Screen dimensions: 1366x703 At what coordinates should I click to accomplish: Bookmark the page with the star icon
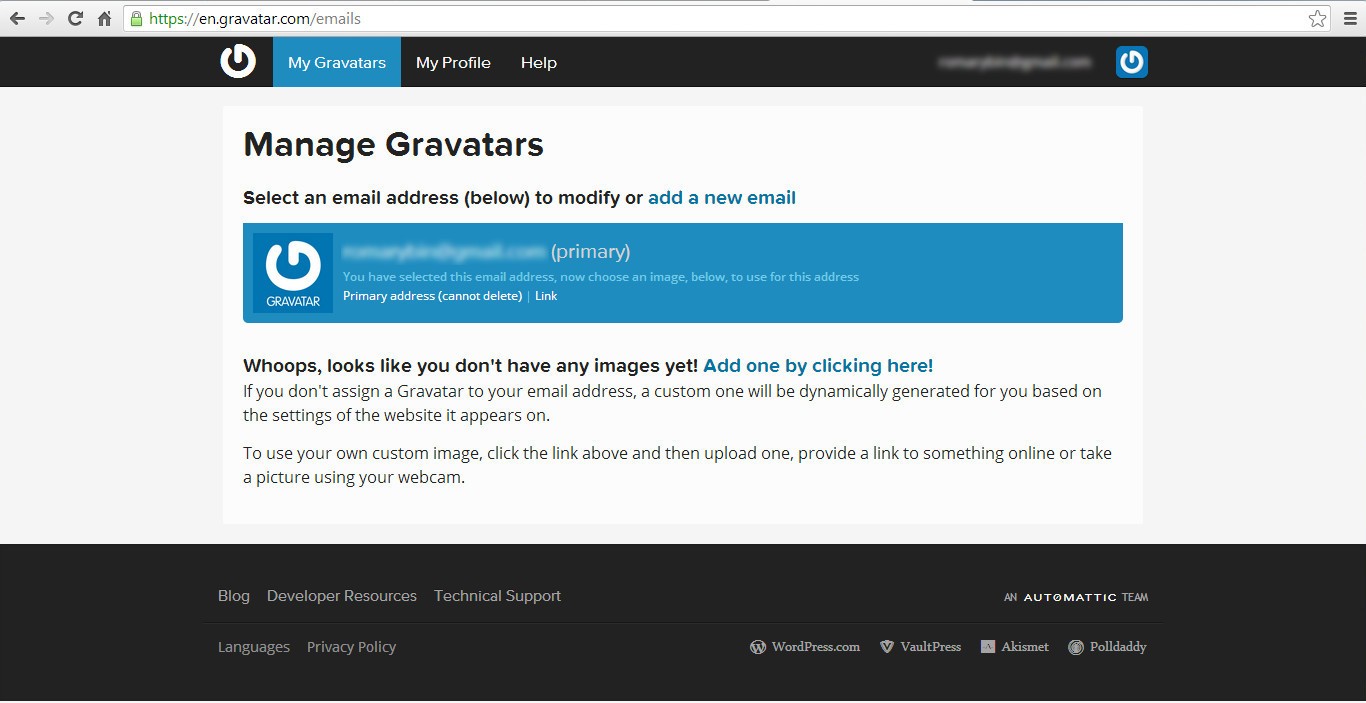[1317, 18]
